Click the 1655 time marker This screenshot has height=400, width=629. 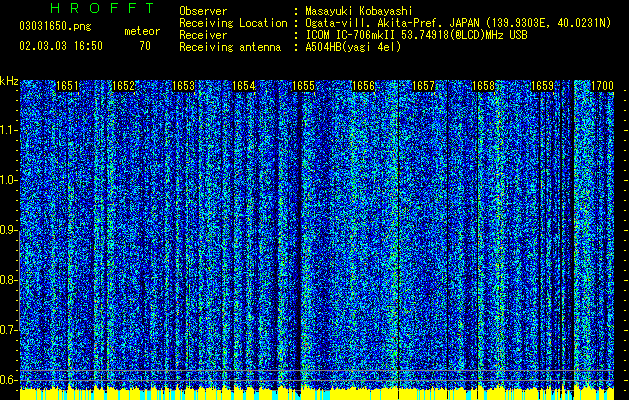click(303, 86)
